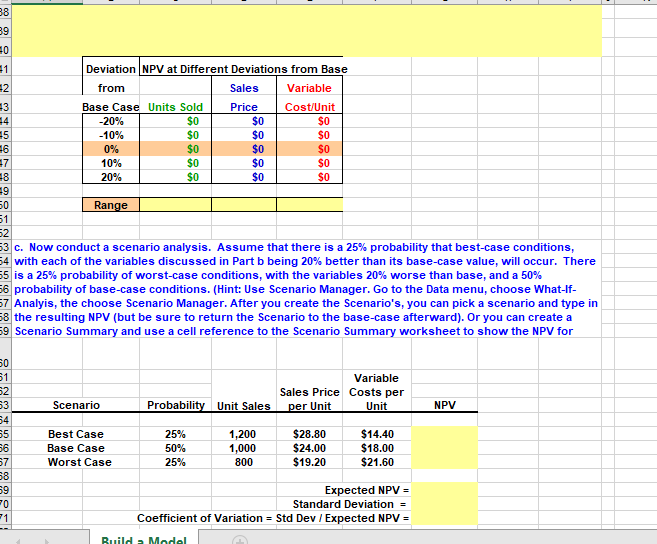Viewport: 657px width, 544px height.
Task: Select the Variable Cost $0 cell at 20%
Action: point(310,177)
